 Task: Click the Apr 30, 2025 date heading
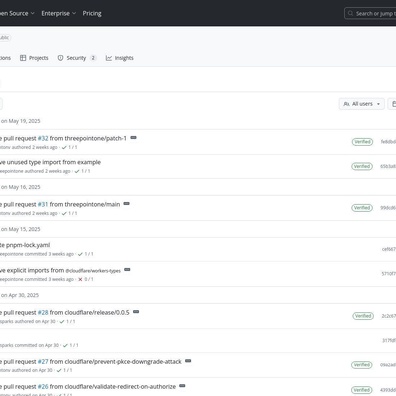tap(20, 295)
